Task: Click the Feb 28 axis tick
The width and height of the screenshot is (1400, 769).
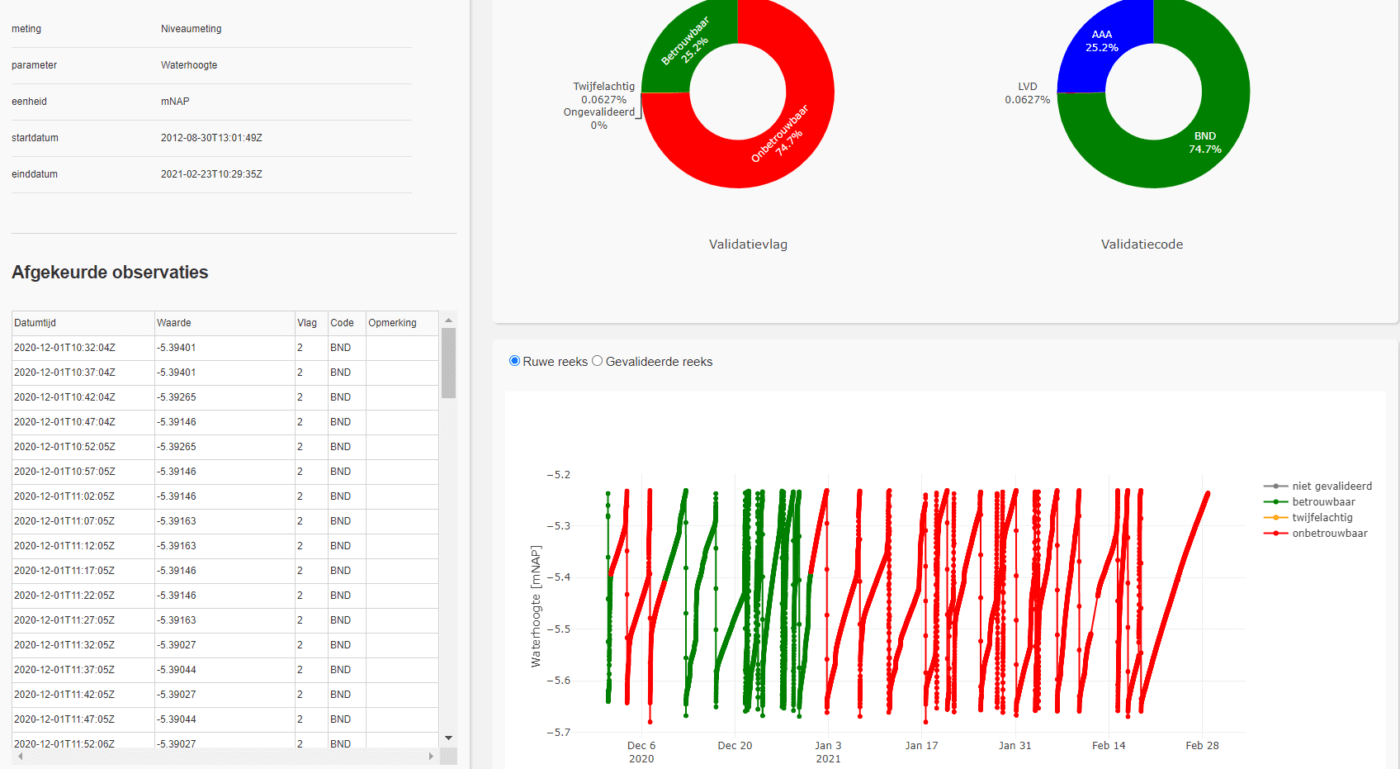Action: pos(1201,746)
